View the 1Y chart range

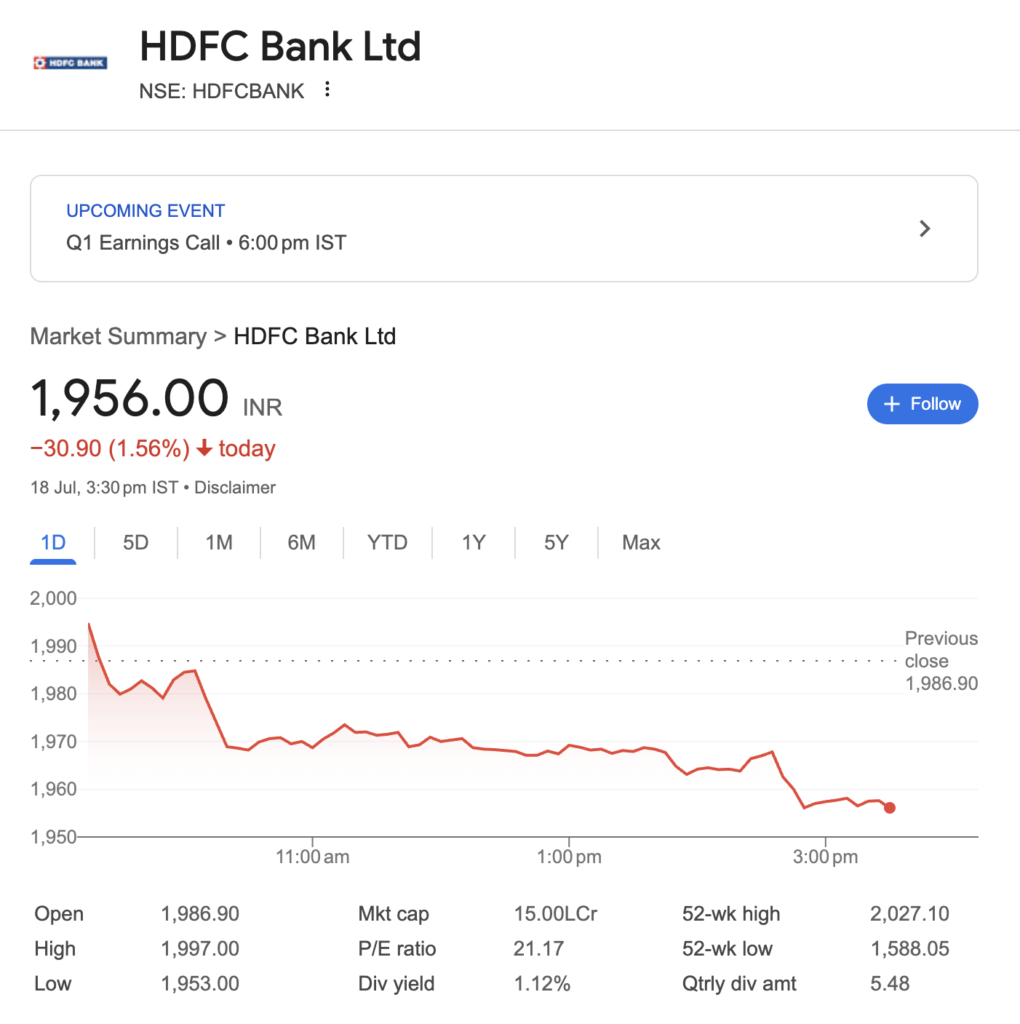473,543
